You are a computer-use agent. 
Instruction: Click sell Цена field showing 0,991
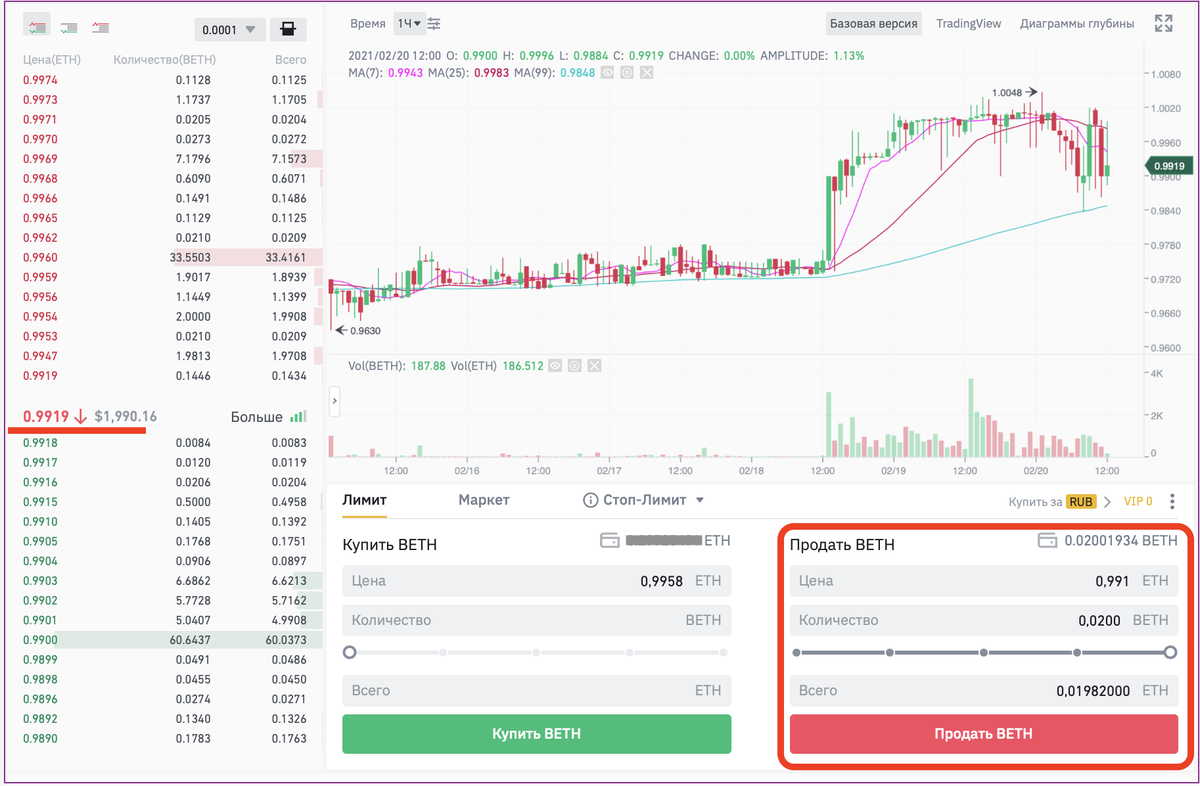click(x=984, y=581)
